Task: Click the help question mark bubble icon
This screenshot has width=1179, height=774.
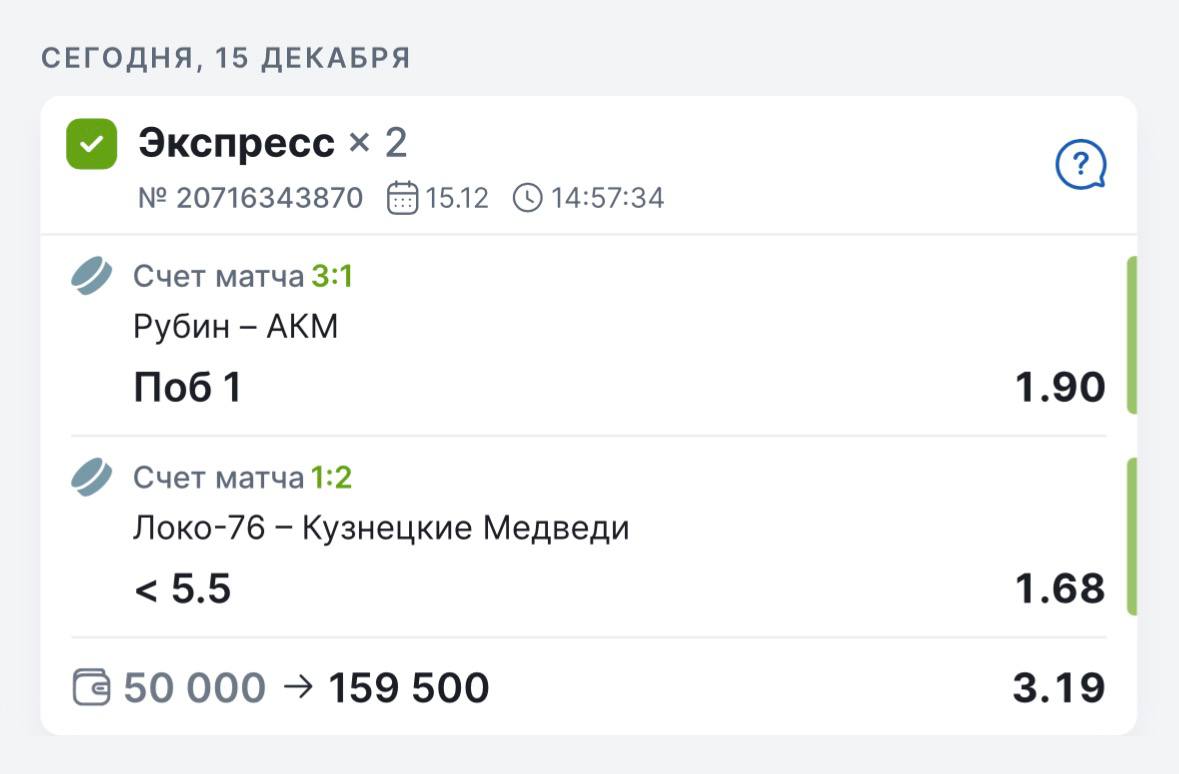Action: [x=1080, y=165]
